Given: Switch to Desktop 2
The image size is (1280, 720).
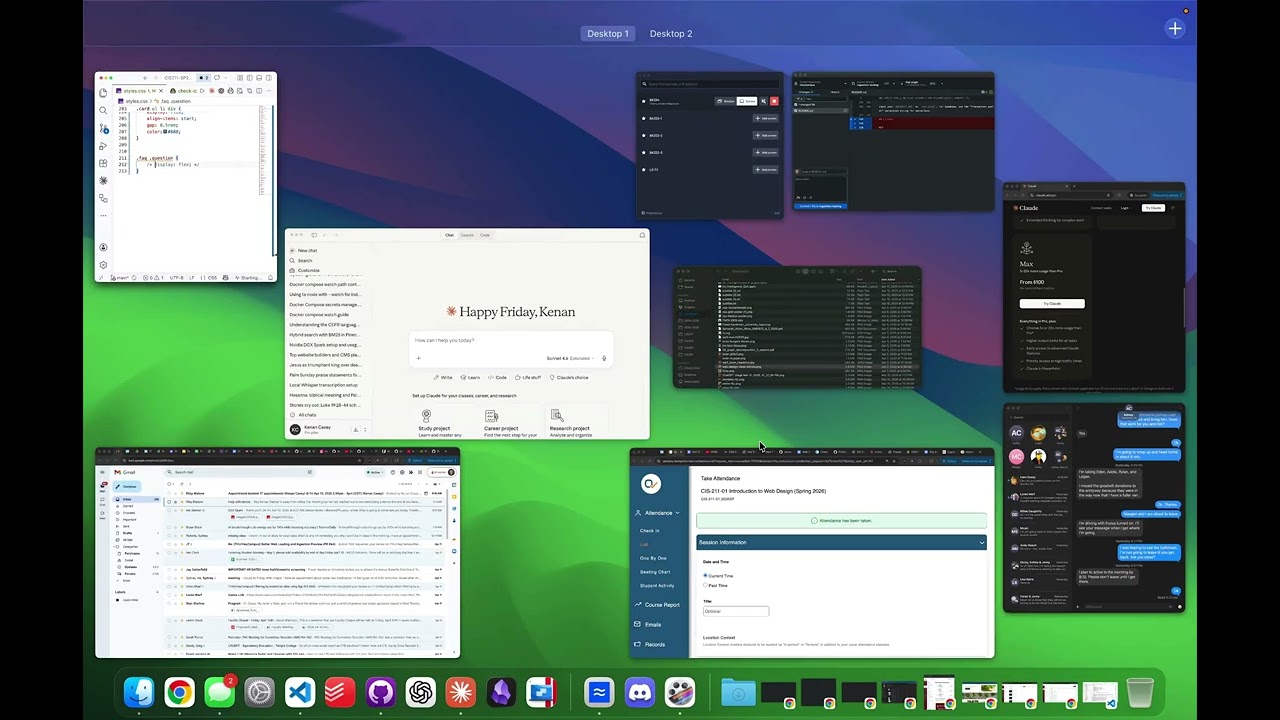Looking at the screenshot, I should click(x=671, y=34).
